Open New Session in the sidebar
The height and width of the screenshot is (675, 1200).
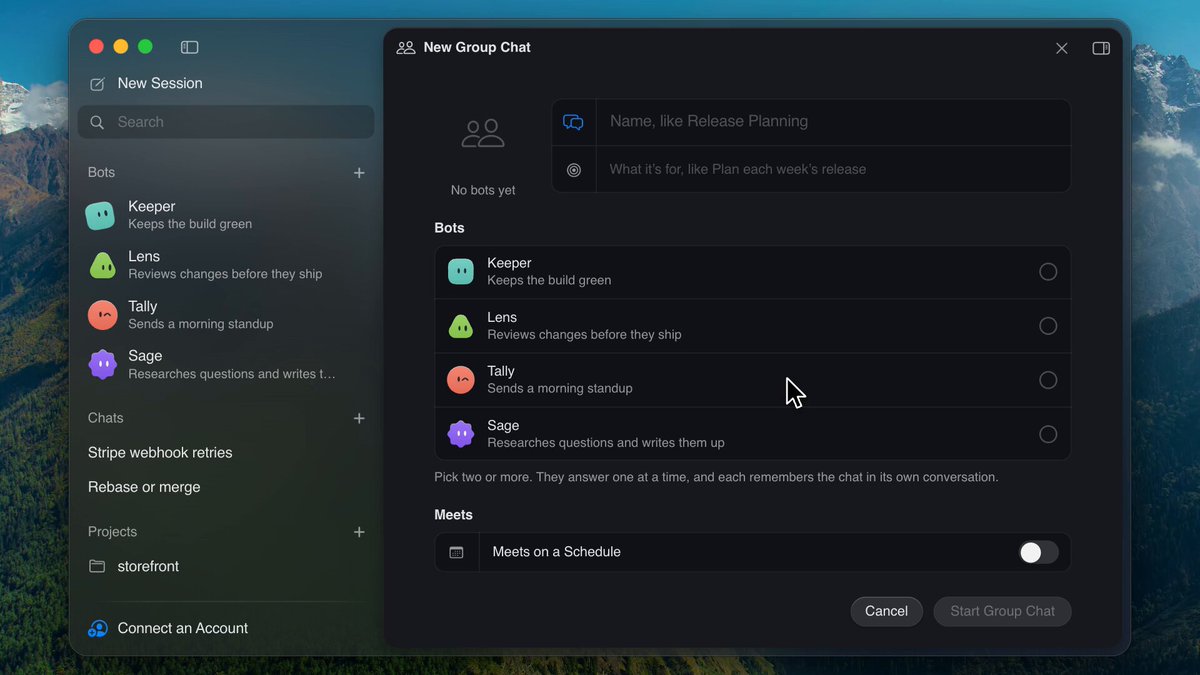(160, 84)
